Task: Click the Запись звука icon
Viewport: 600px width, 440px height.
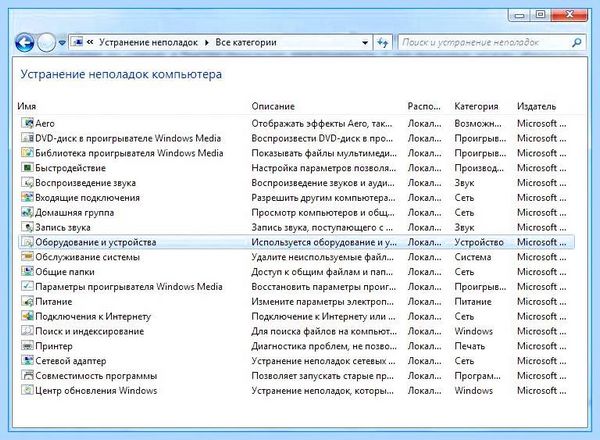Action: 27,227
